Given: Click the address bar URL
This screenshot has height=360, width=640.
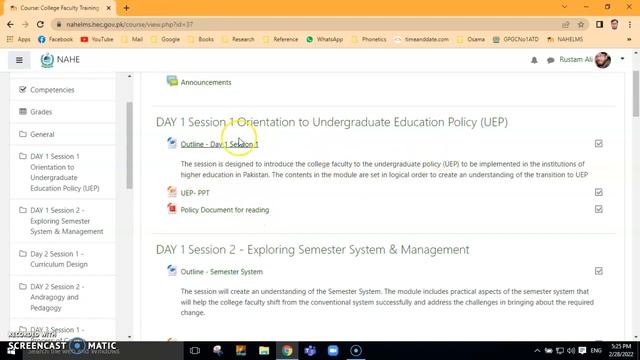Looking at the screenshot, I should point(129,24).
